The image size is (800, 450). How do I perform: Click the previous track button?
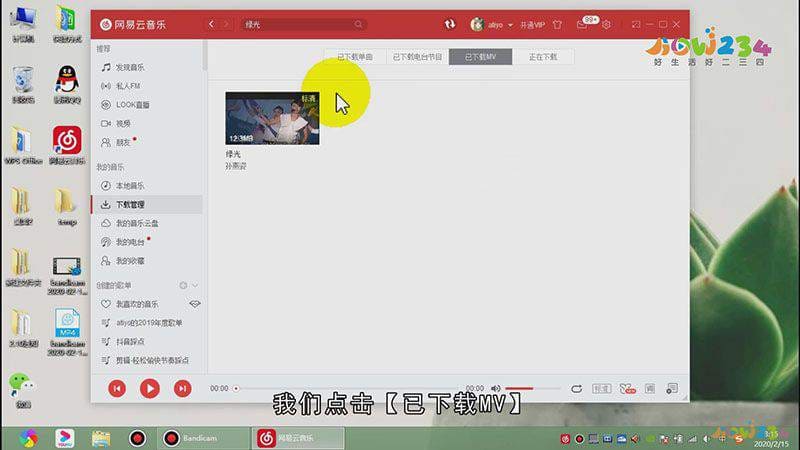[117, 389]
